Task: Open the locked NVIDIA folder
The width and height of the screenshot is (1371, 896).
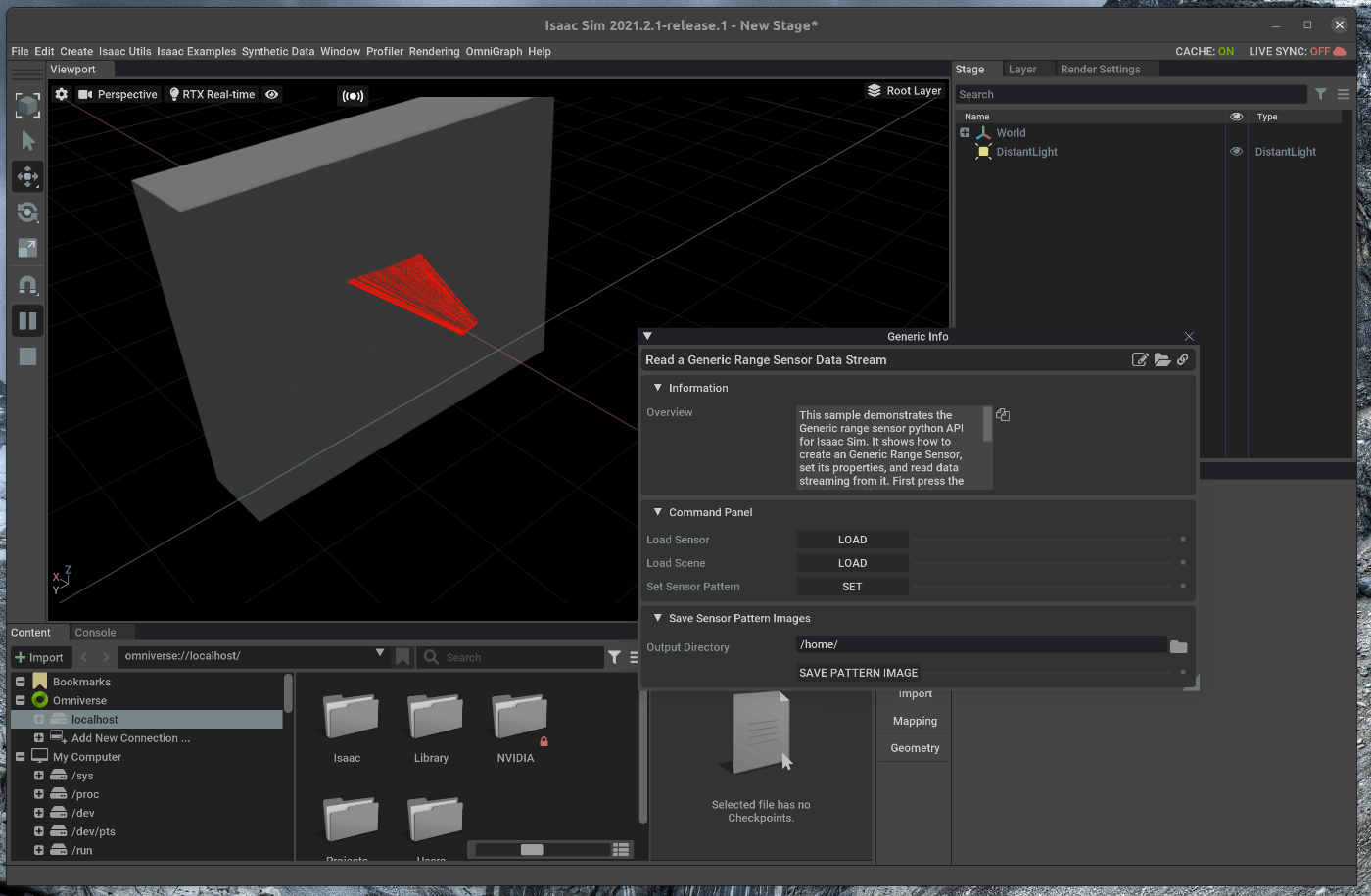Action: [x=518, y=717]
